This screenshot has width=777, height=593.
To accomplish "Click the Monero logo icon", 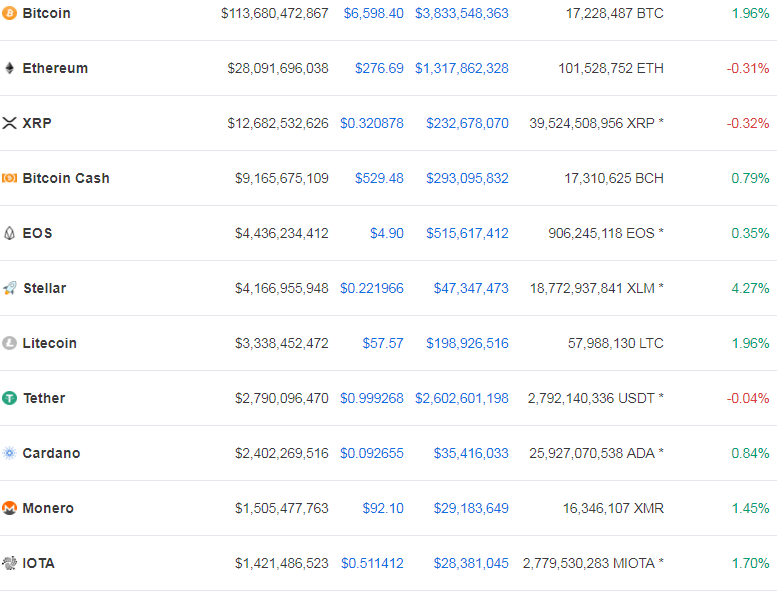I will 9,508.
